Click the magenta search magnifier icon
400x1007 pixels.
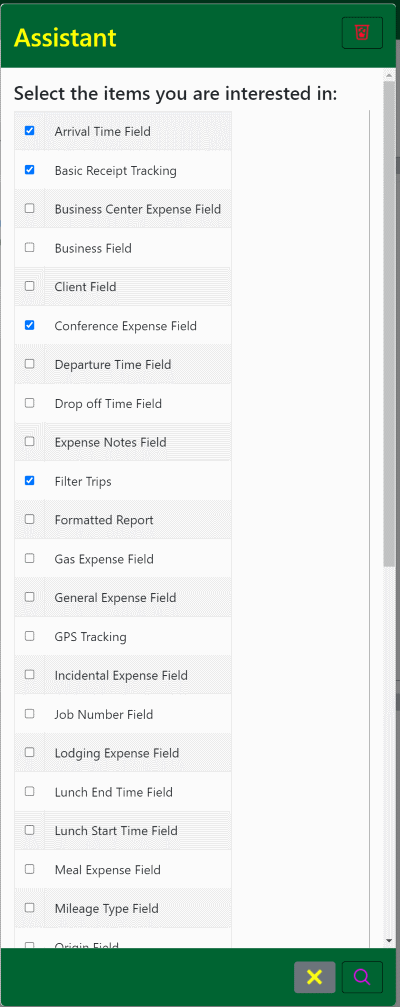(x=362, y=977)
